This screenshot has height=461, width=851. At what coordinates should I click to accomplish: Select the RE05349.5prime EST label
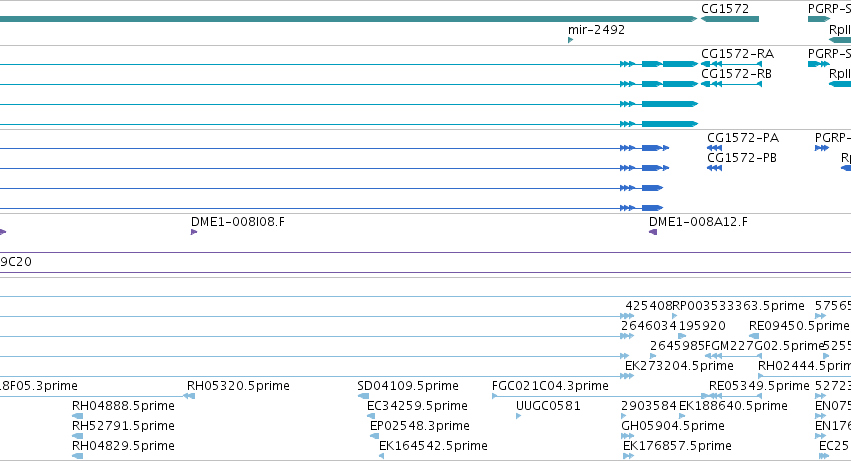point(759,386)
